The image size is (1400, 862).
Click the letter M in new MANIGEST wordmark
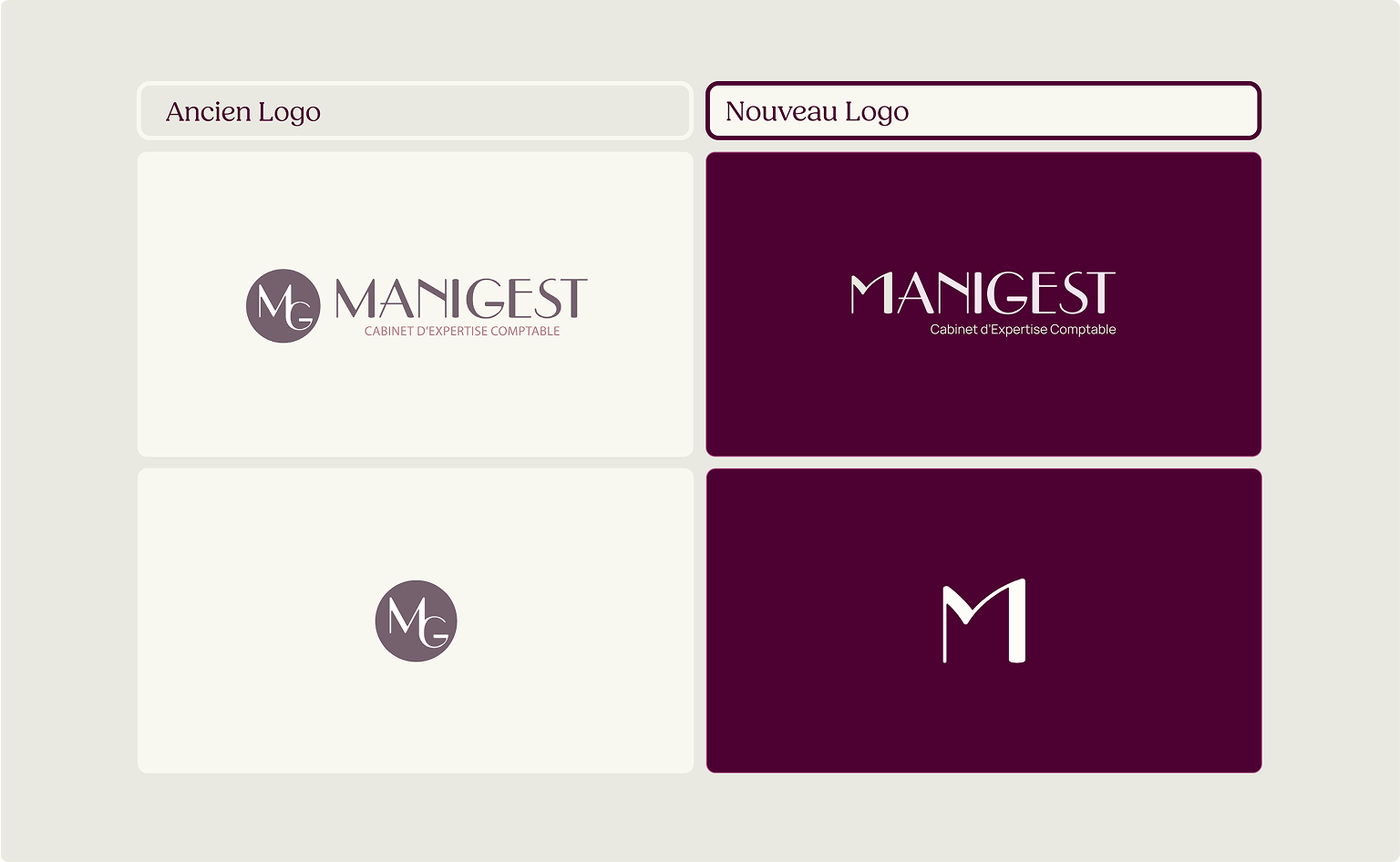point(872,292)
